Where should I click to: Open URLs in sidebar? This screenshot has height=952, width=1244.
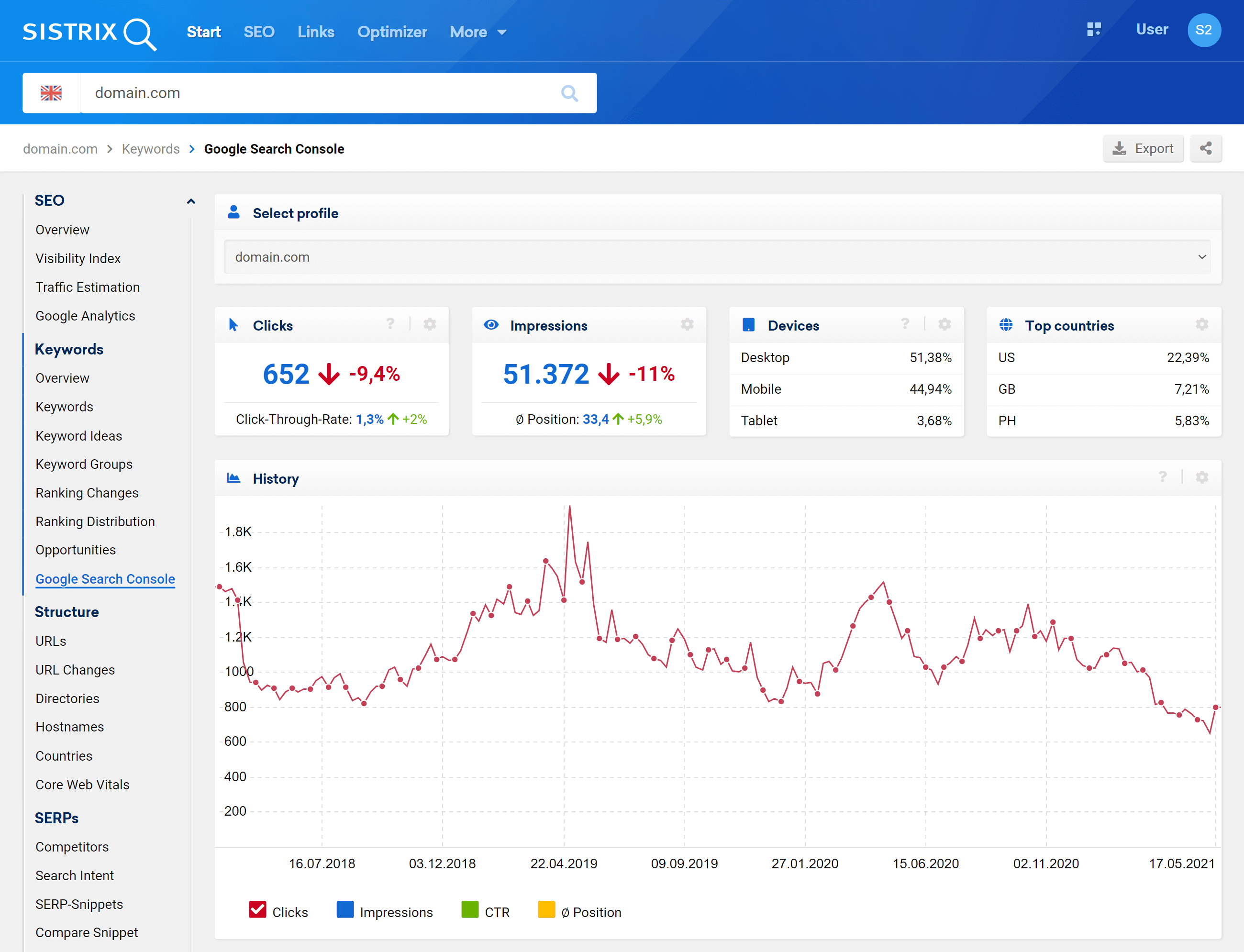click(x=51, y=642)
